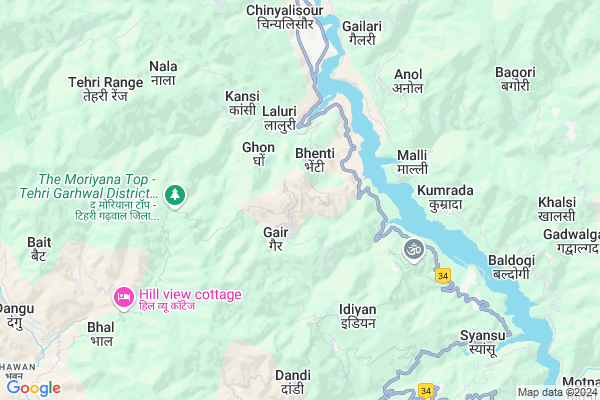Viewport: 600px width, 400px height.
Task: Click the upper highway 34 shield
Action: point(443,276)
